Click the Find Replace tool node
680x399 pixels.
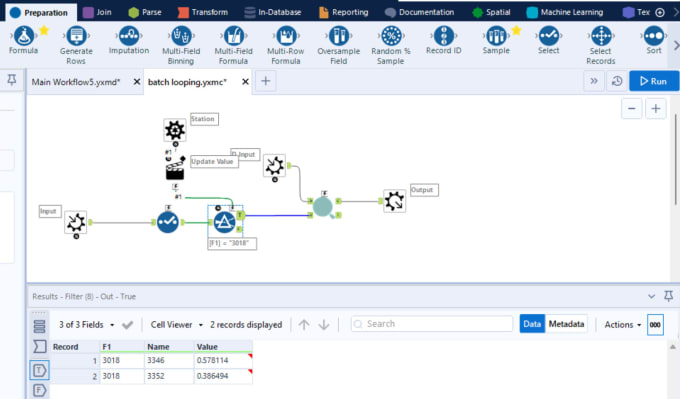323,207
